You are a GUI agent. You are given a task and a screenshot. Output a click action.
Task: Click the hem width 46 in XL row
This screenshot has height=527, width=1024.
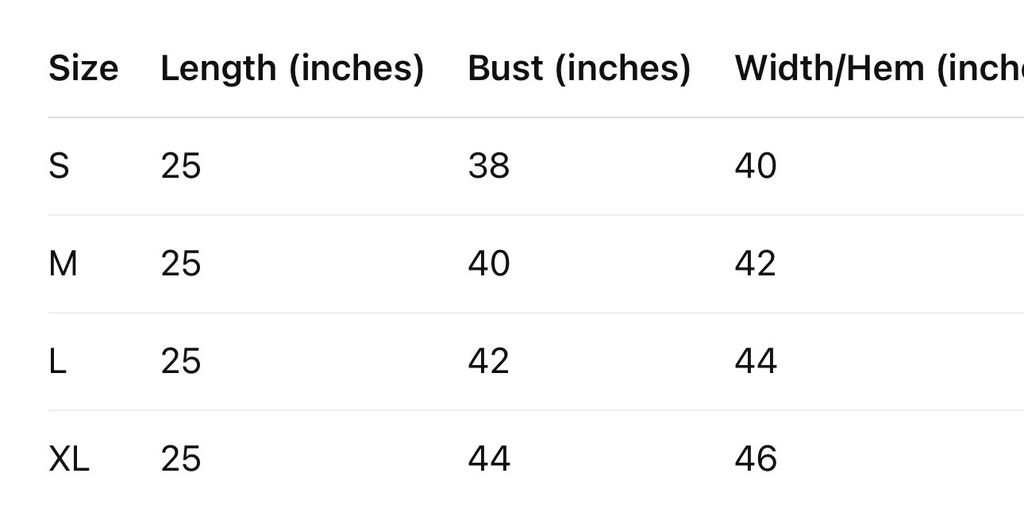tap(756, 459)
